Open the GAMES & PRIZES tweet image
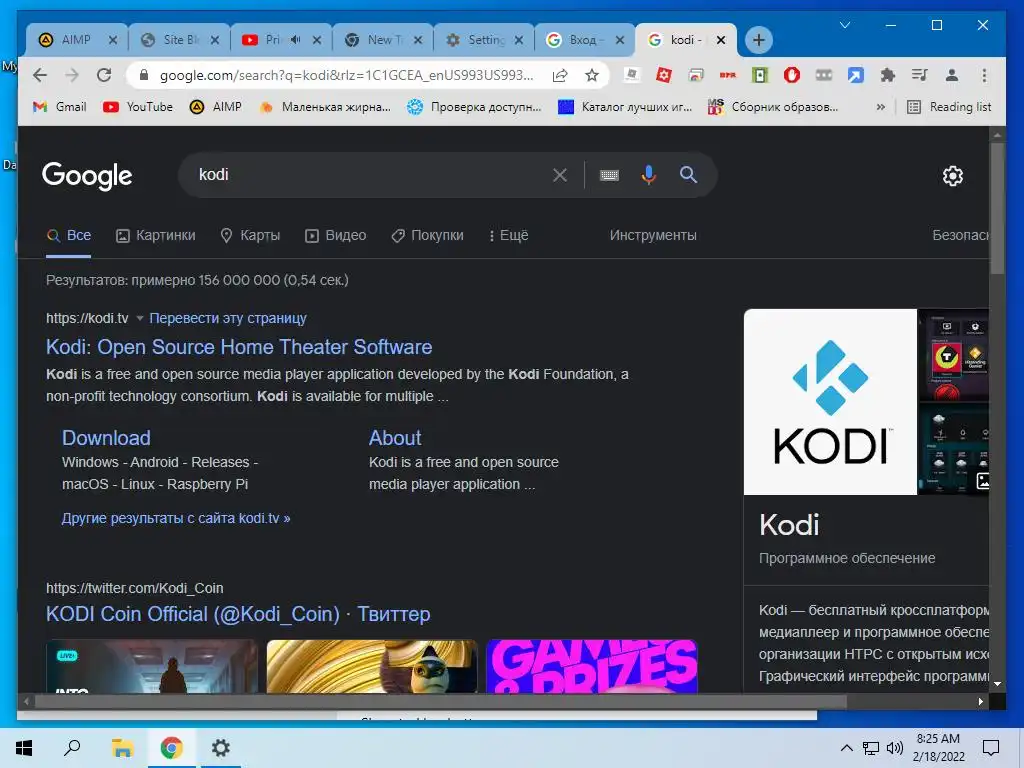 [x=592, y=666]
